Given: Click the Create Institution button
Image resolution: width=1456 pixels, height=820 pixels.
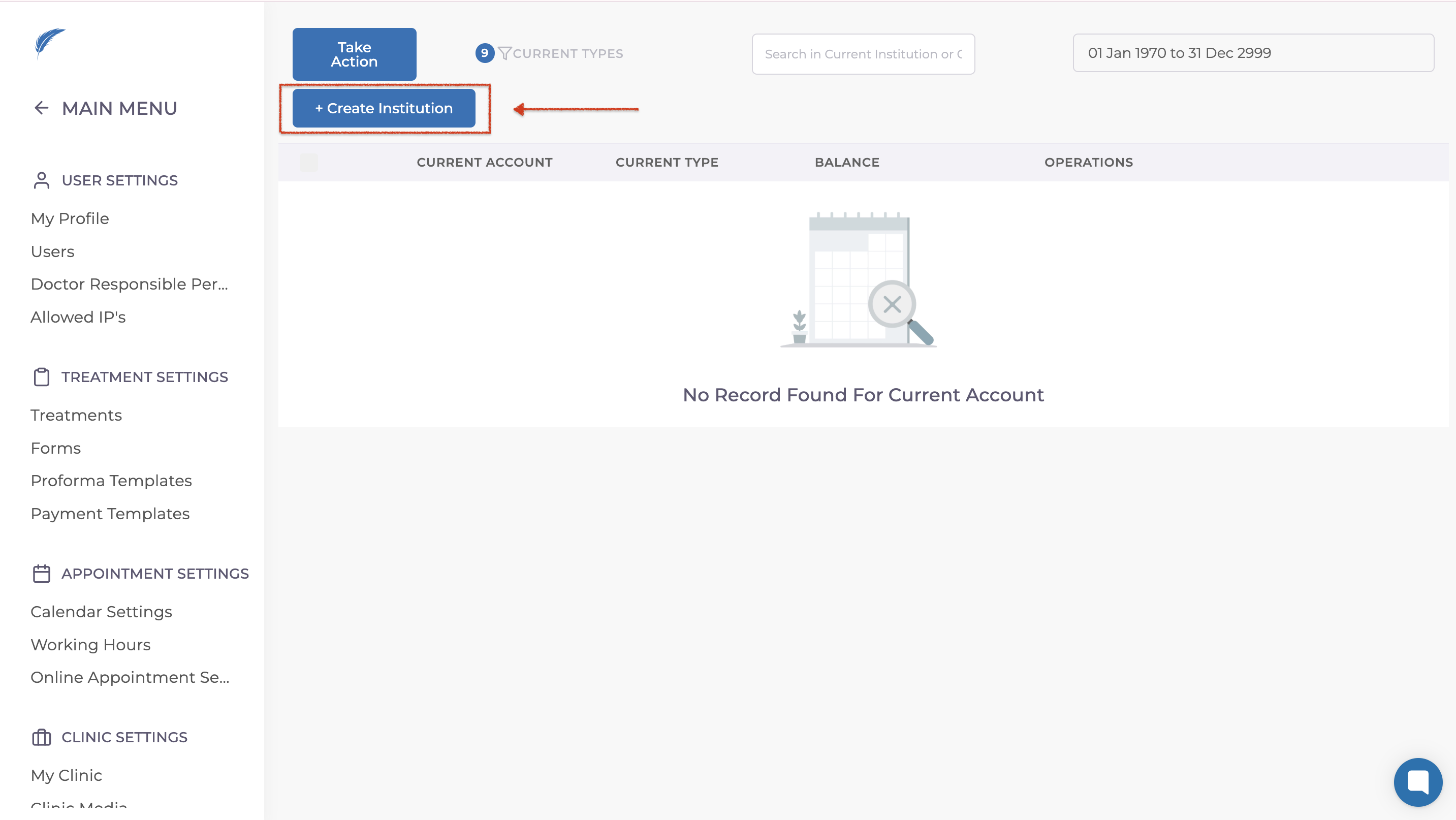Looking at the screenshot, I should 384,108.
